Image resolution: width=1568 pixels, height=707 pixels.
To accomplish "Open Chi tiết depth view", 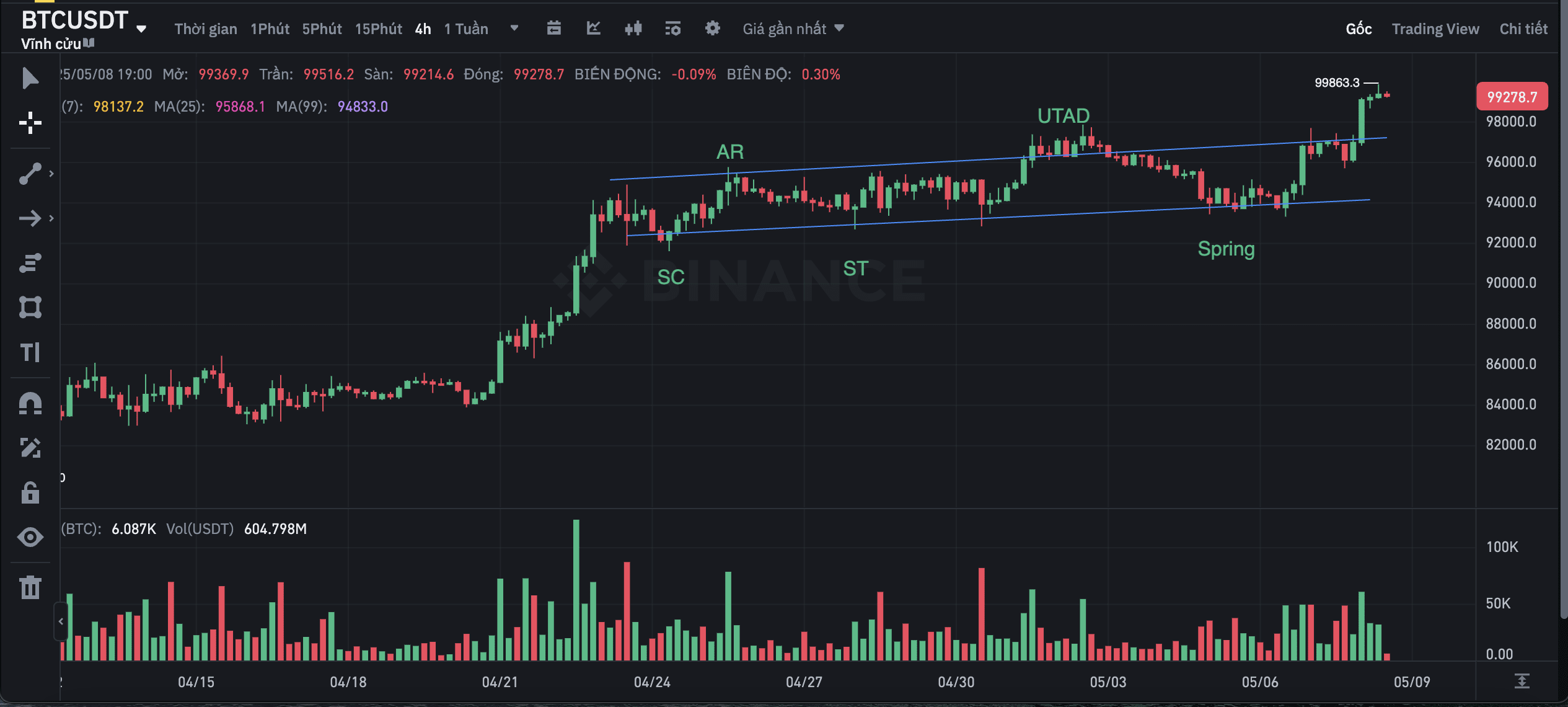I will click(x=1523, y=29).
